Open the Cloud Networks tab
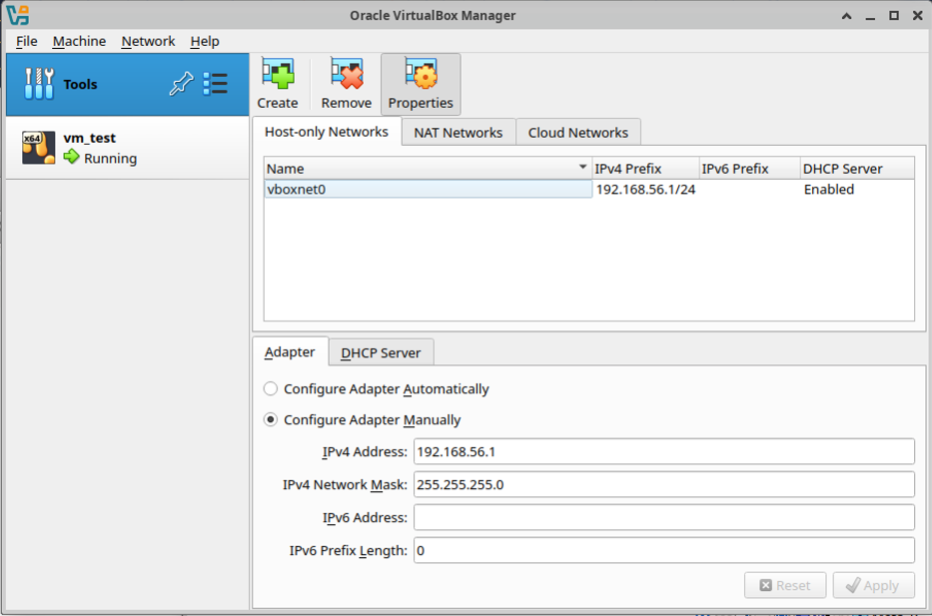The image size is (932, 616). pos(578,133)
